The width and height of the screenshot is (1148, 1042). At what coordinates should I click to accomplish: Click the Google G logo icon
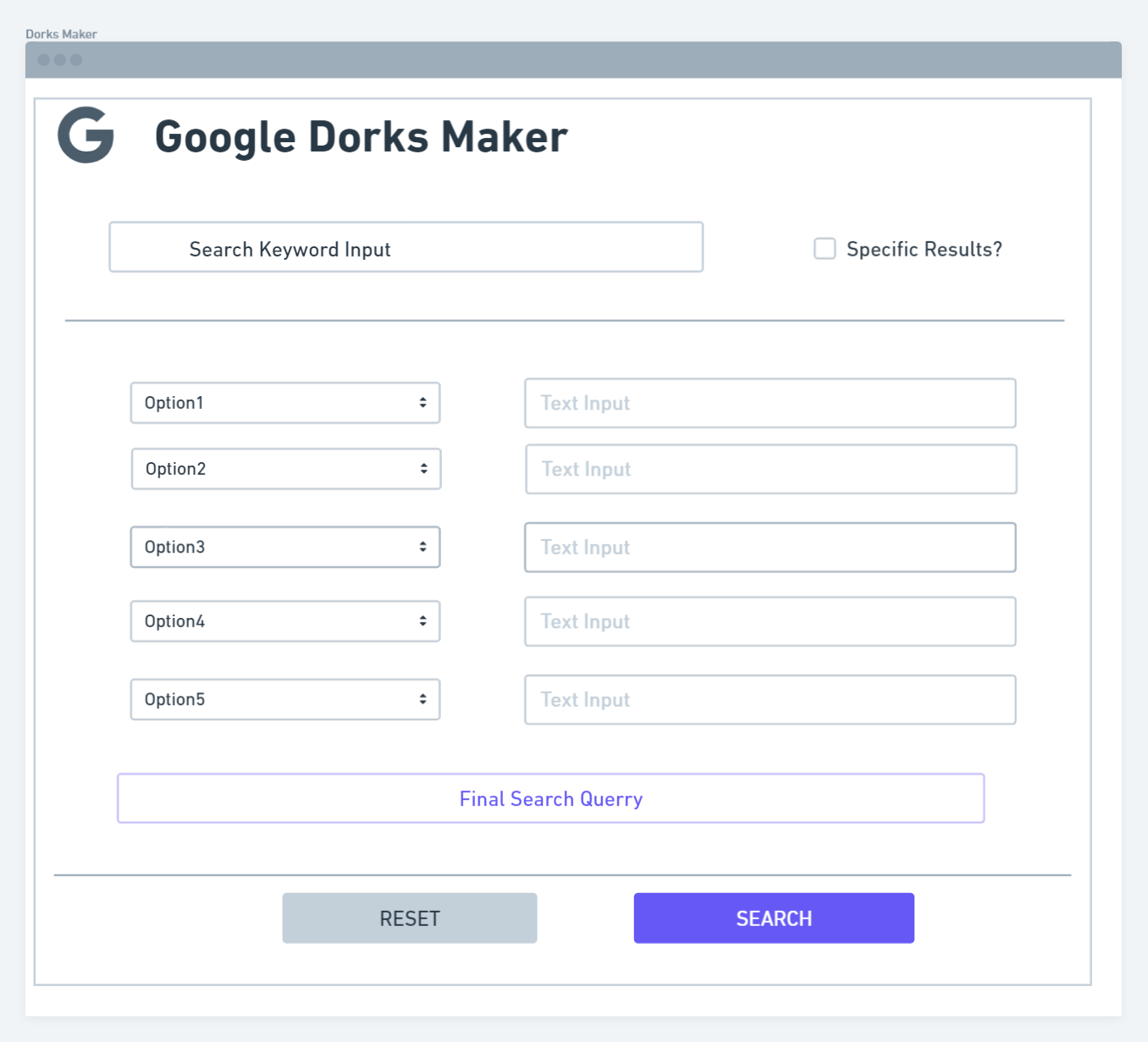84,135
